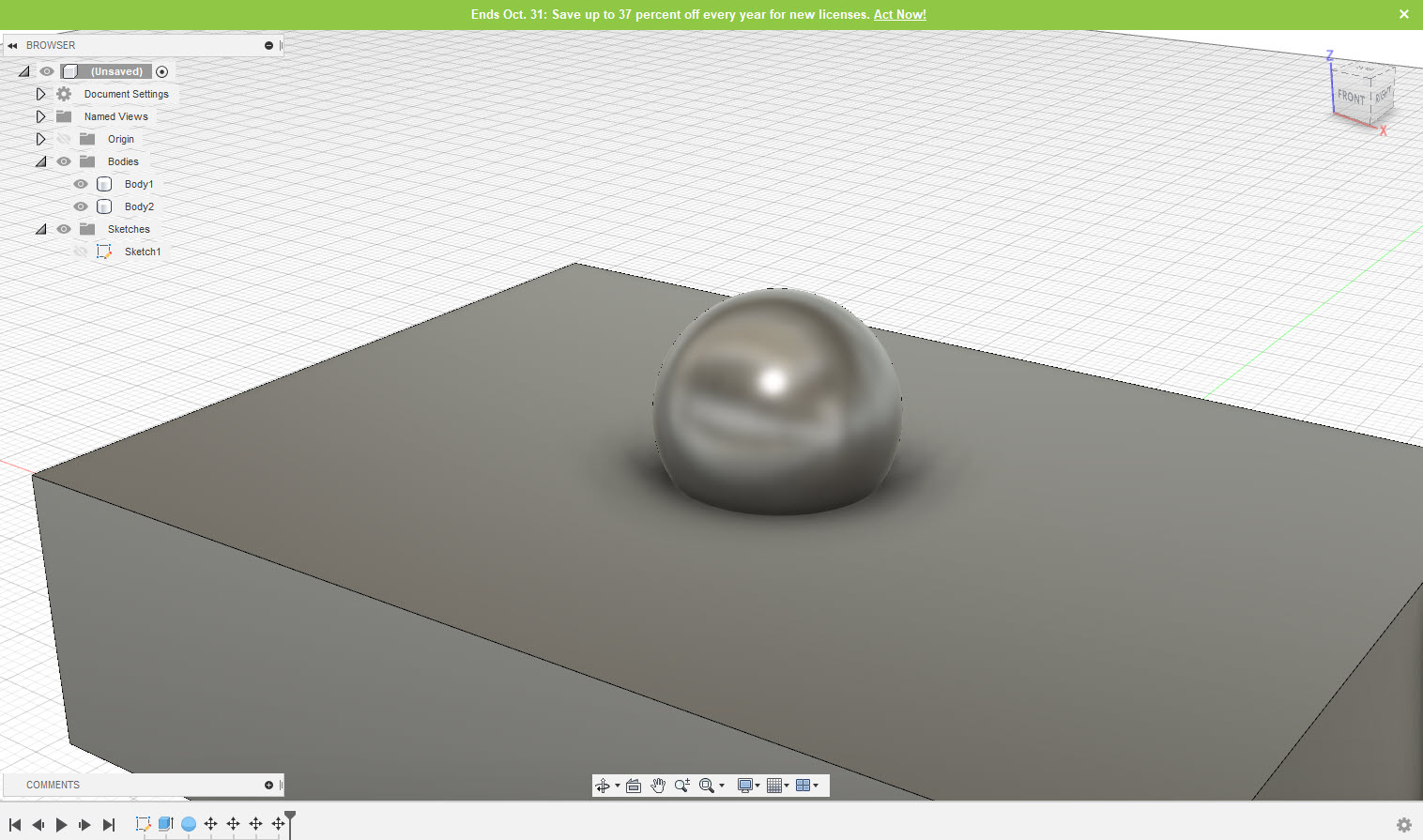Select the Orbit tool in the navigation bar

pos(604,786)
